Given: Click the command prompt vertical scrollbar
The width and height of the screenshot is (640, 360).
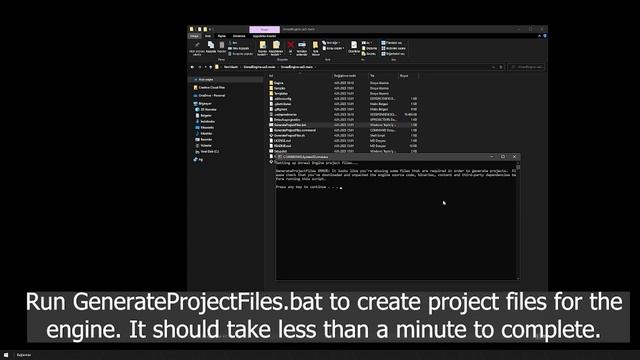Looking at the screenshot, I should pos(518,220).
